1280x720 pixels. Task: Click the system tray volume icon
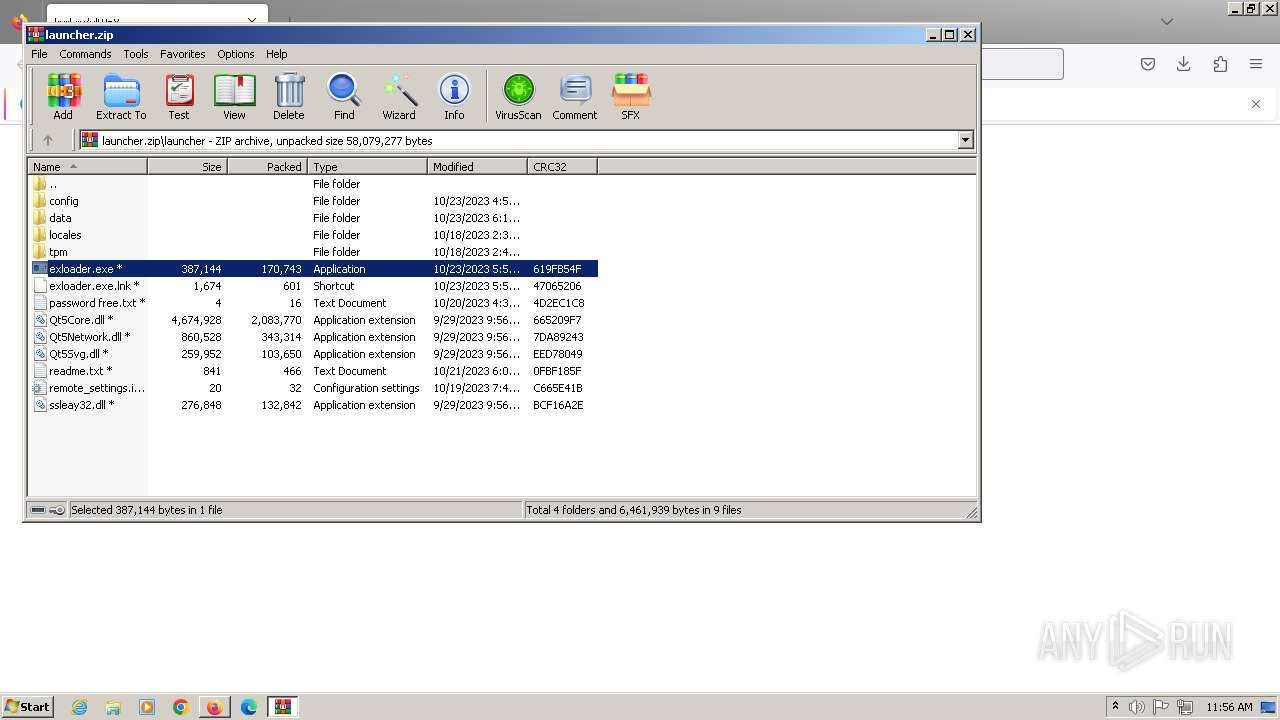coord(1137,707)
